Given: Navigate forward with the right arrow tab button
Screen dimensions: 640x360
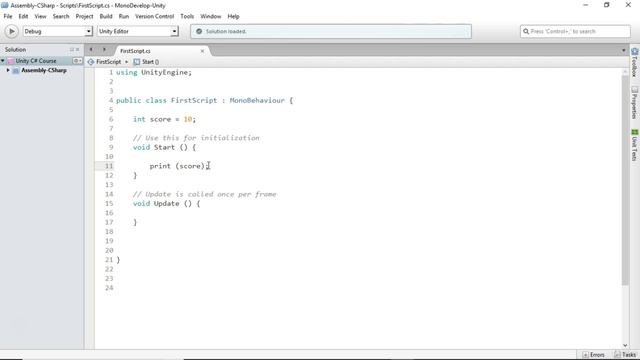Looking at the screenshot, I should (104, 49).
